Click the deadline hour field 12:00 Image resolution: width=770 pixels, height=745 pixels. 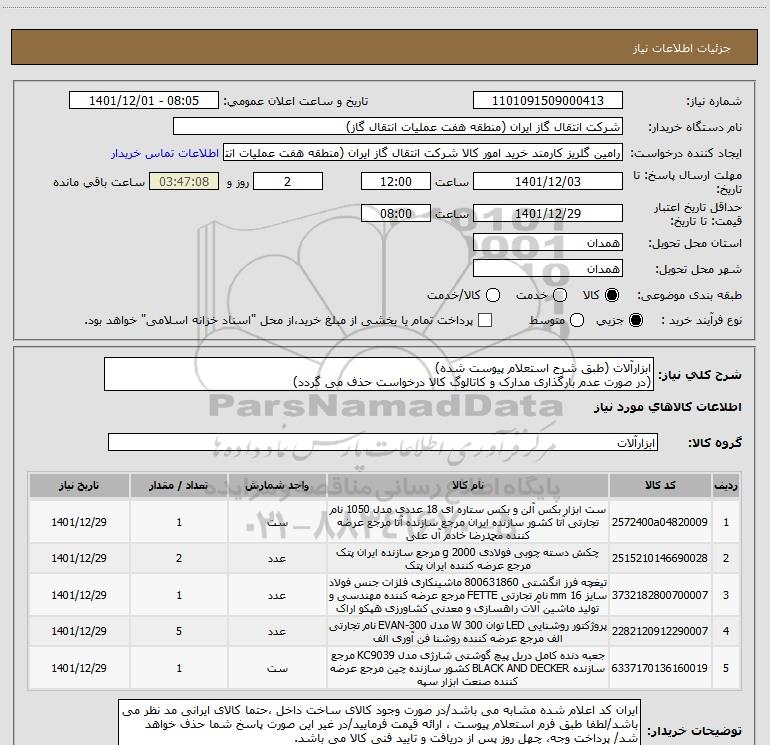point(396,181)
